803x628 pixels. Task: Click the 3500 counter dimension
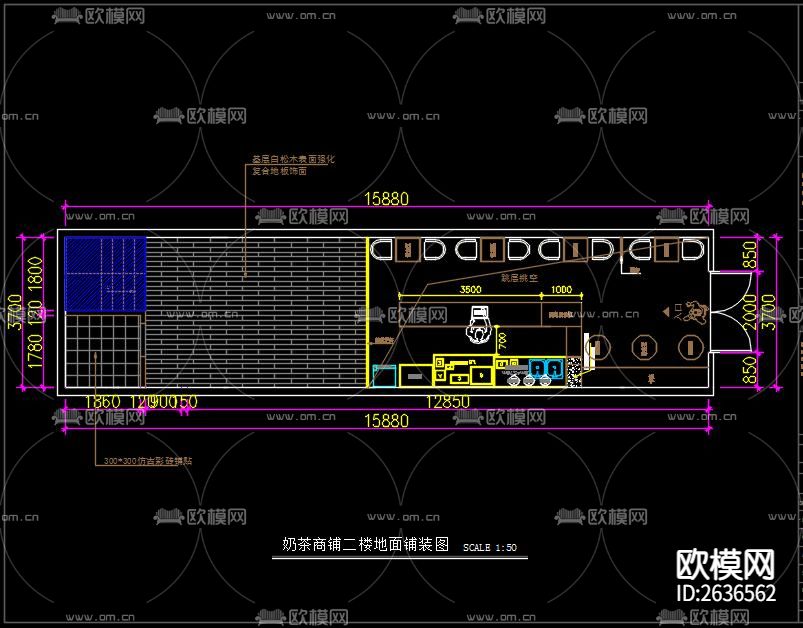tap(470, 289)
